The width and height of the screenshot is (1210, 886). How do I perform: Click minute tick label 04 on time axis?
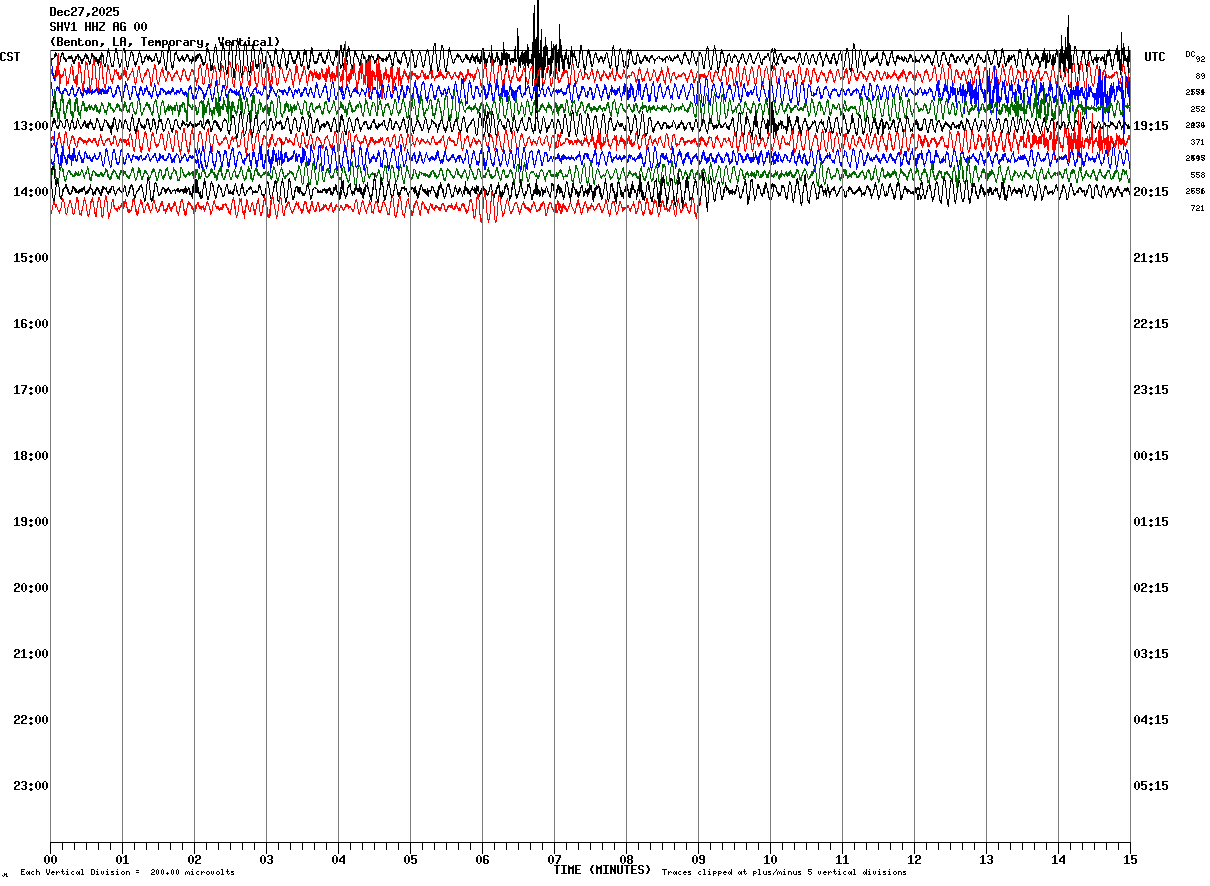pyautogui.click(x=338, y=860)
